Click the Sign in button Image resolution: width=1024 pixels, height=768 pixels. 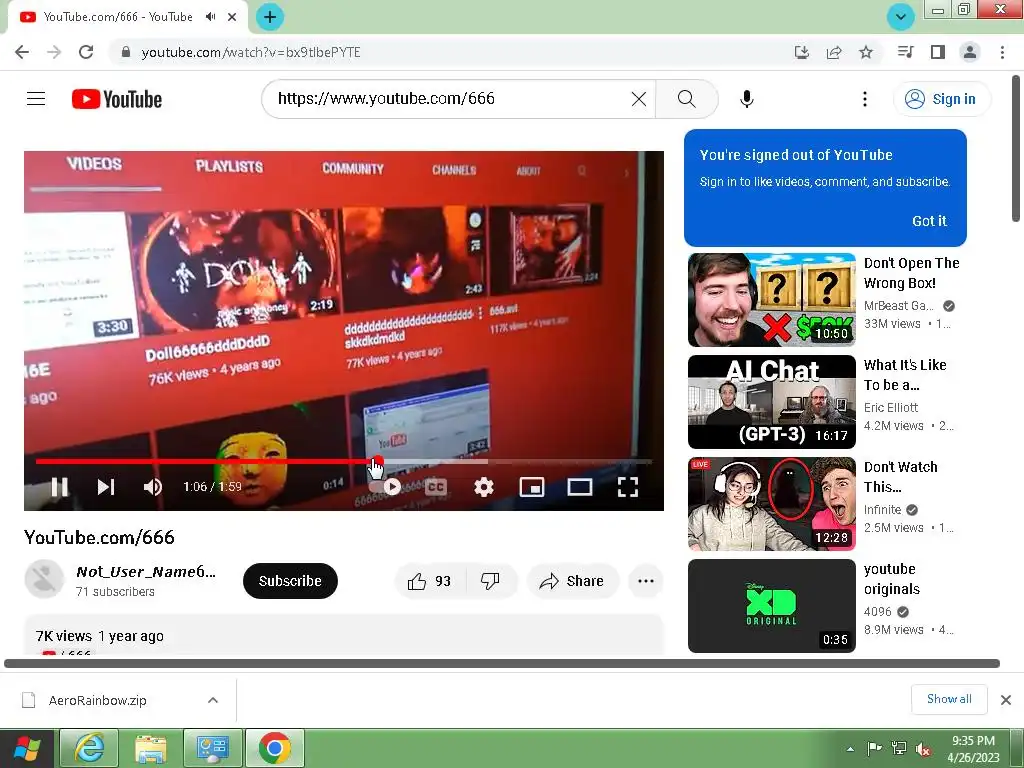click(x=941, y=99)
